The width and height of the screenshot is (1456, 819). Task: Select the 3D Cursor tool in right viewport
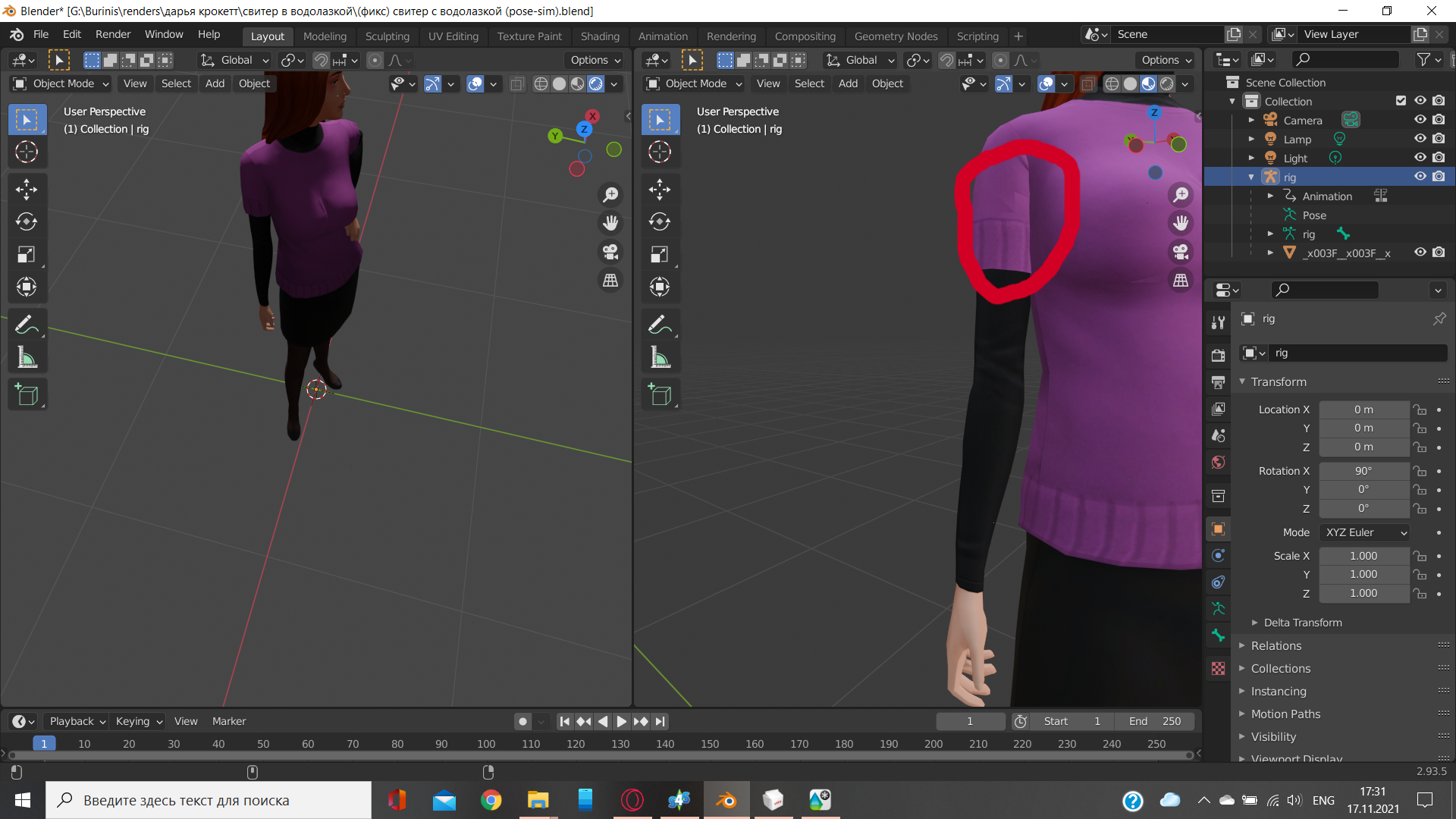pyautogui.click(x=660, y=152)
